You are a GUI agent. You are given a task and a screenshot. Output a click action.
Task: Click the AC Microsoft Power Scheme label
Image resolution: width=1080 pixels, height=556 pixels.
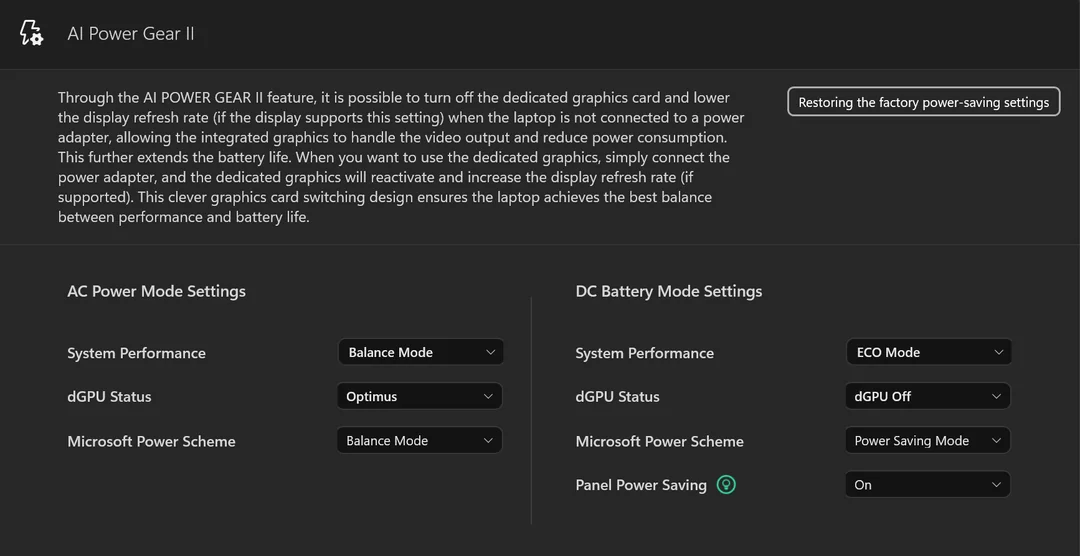coord(151,441)
